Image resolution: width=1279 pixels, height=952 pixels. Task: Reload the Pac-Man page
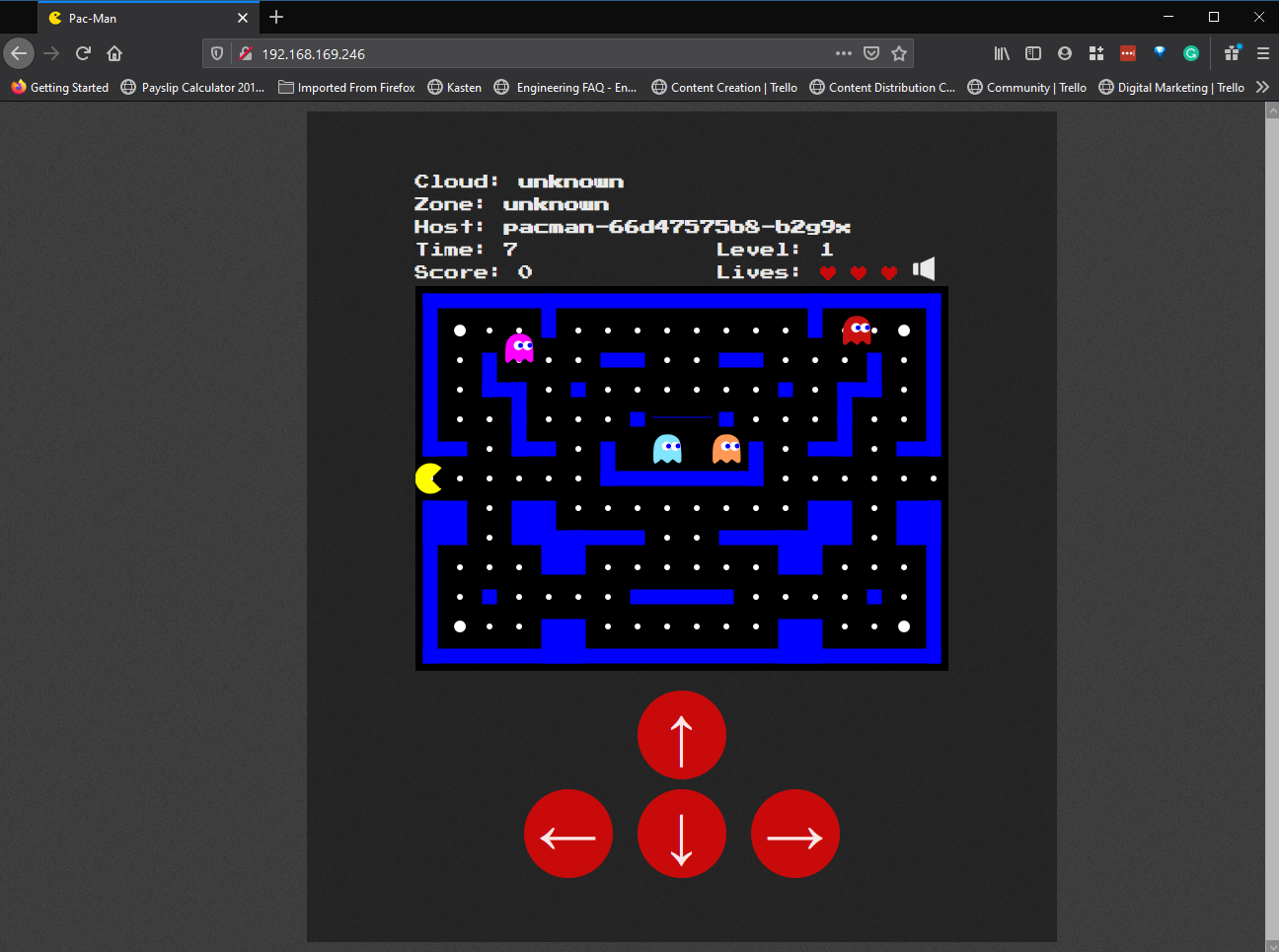coord(83,53)
